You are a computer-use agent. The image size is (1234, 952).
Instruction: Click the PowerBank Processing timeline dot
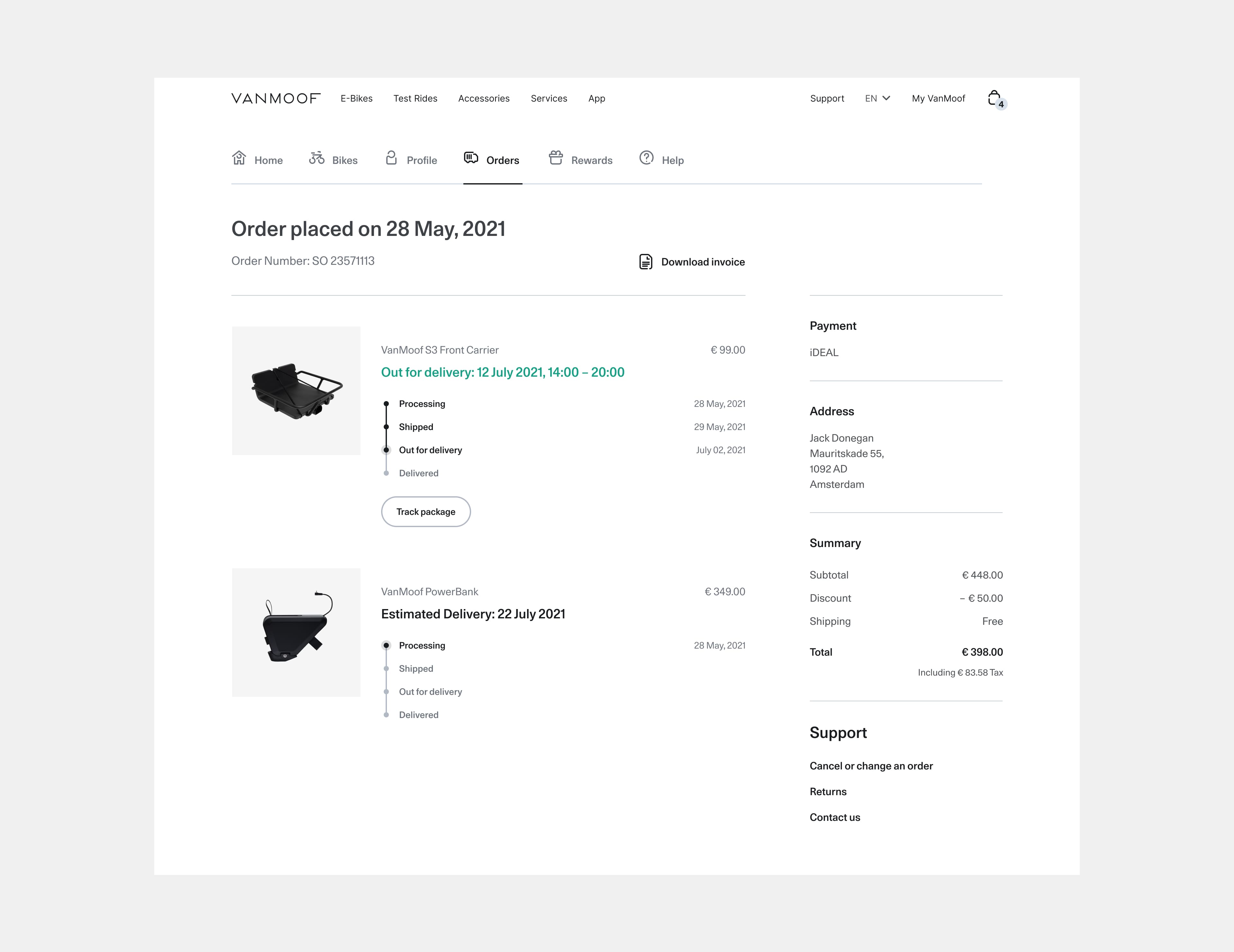point(387,645)
